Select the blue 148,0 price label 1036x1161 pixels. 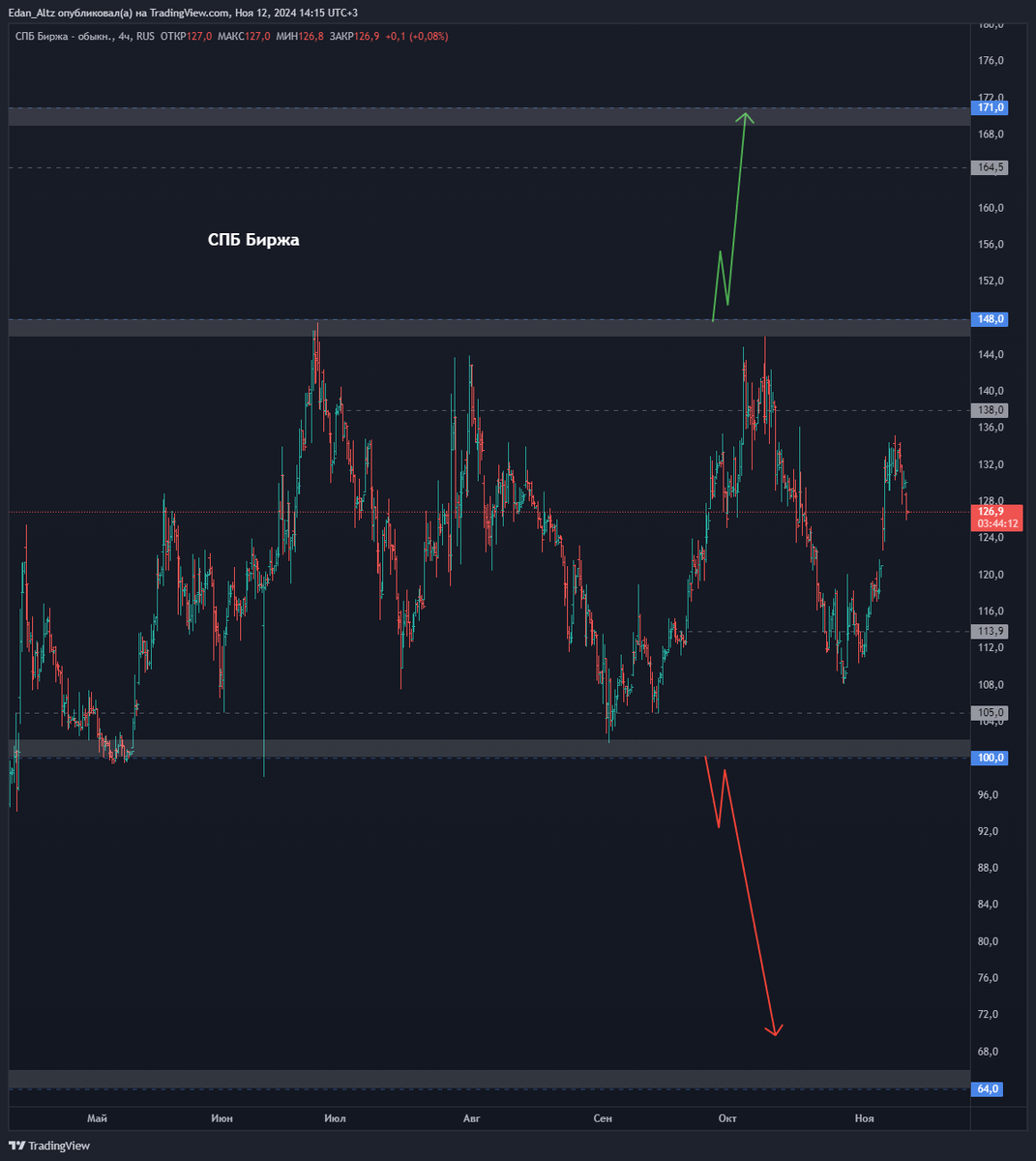tap(989, 318)
